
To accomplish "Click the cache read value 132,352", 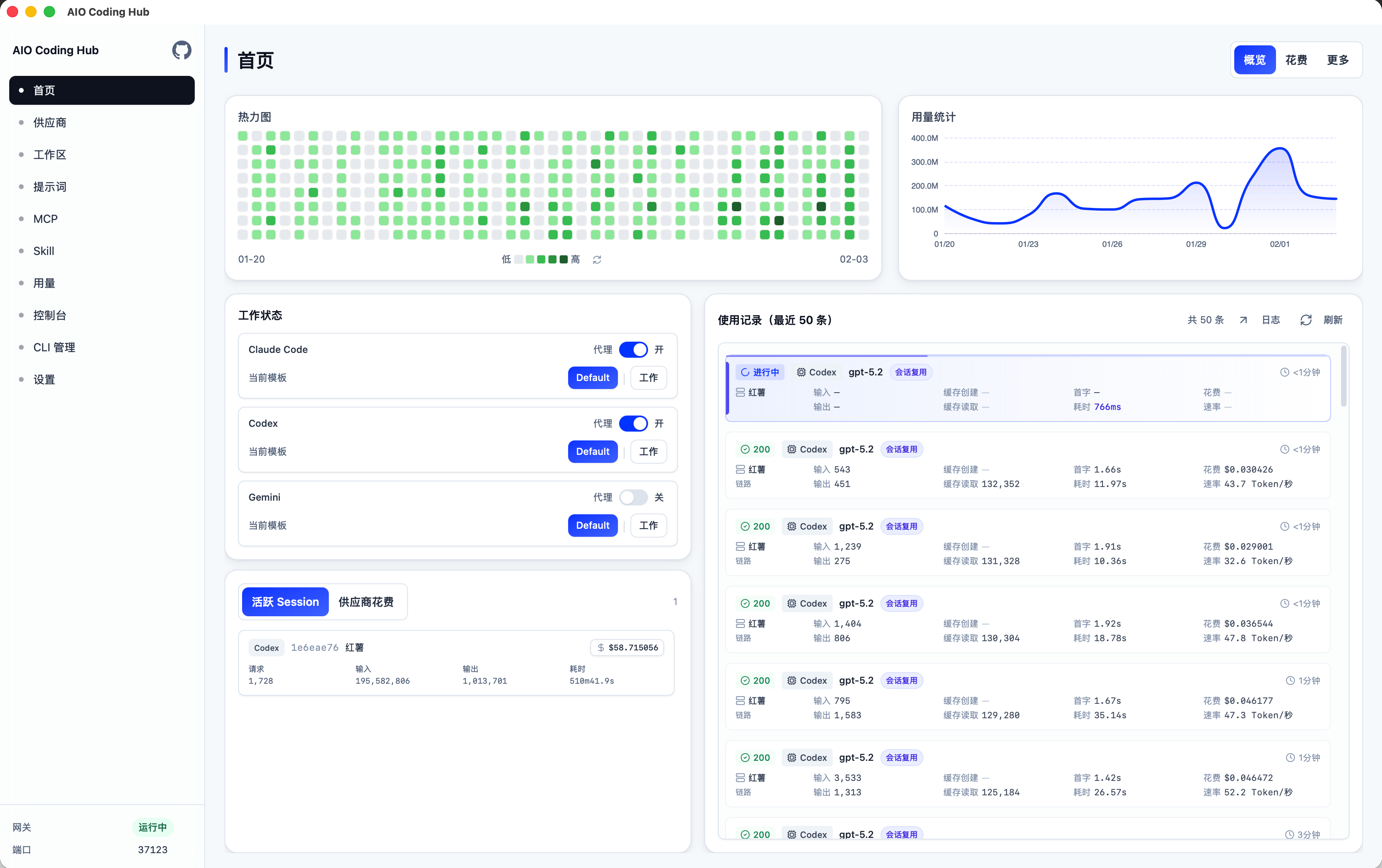I will pos(1000,484).
